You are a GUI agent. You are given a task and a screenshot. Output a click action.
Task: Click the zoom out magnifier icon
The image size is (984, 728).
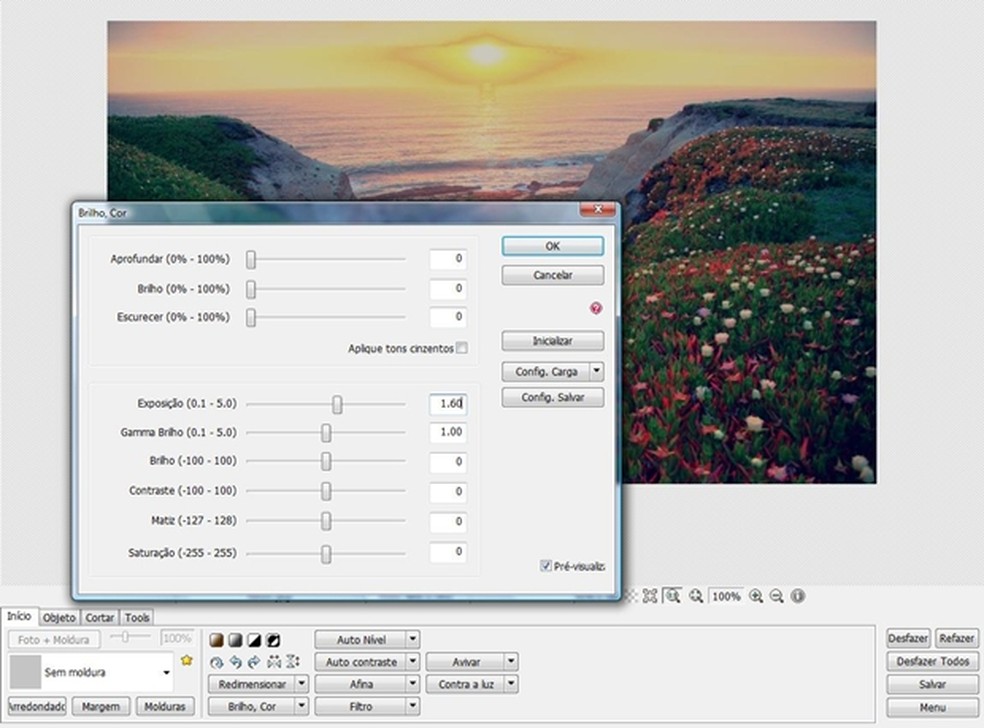776,596
